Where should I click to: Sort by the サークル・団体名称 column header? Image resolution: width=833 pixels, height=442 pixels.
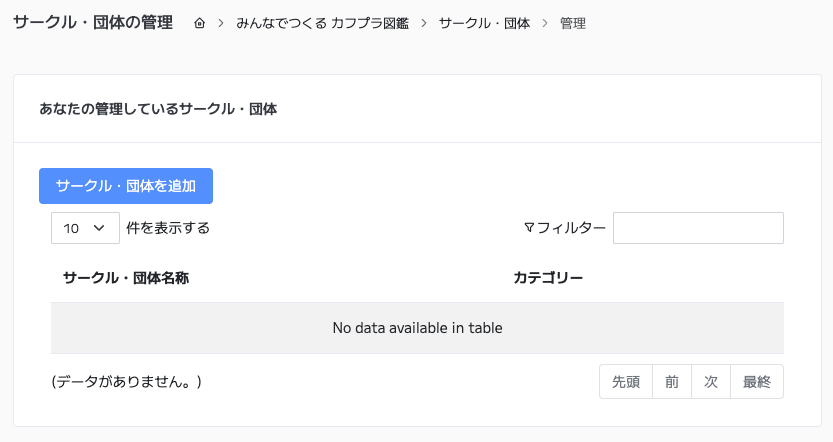[126, 277]
